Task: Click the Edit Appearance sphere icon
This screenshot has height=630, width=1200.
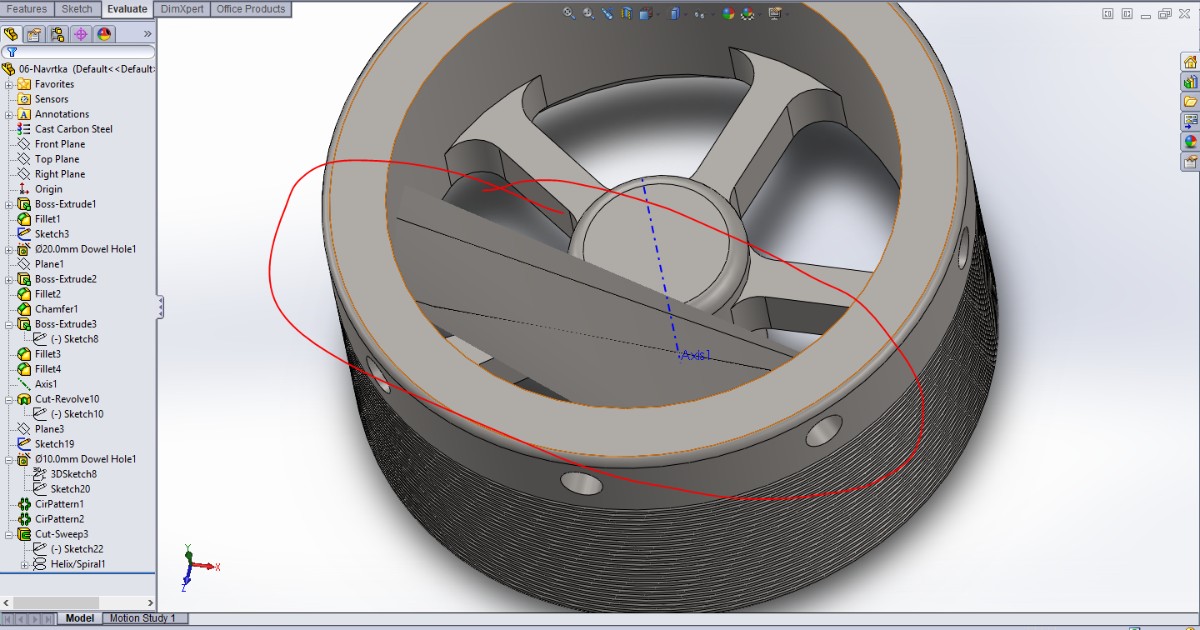Action: point(728,13)
